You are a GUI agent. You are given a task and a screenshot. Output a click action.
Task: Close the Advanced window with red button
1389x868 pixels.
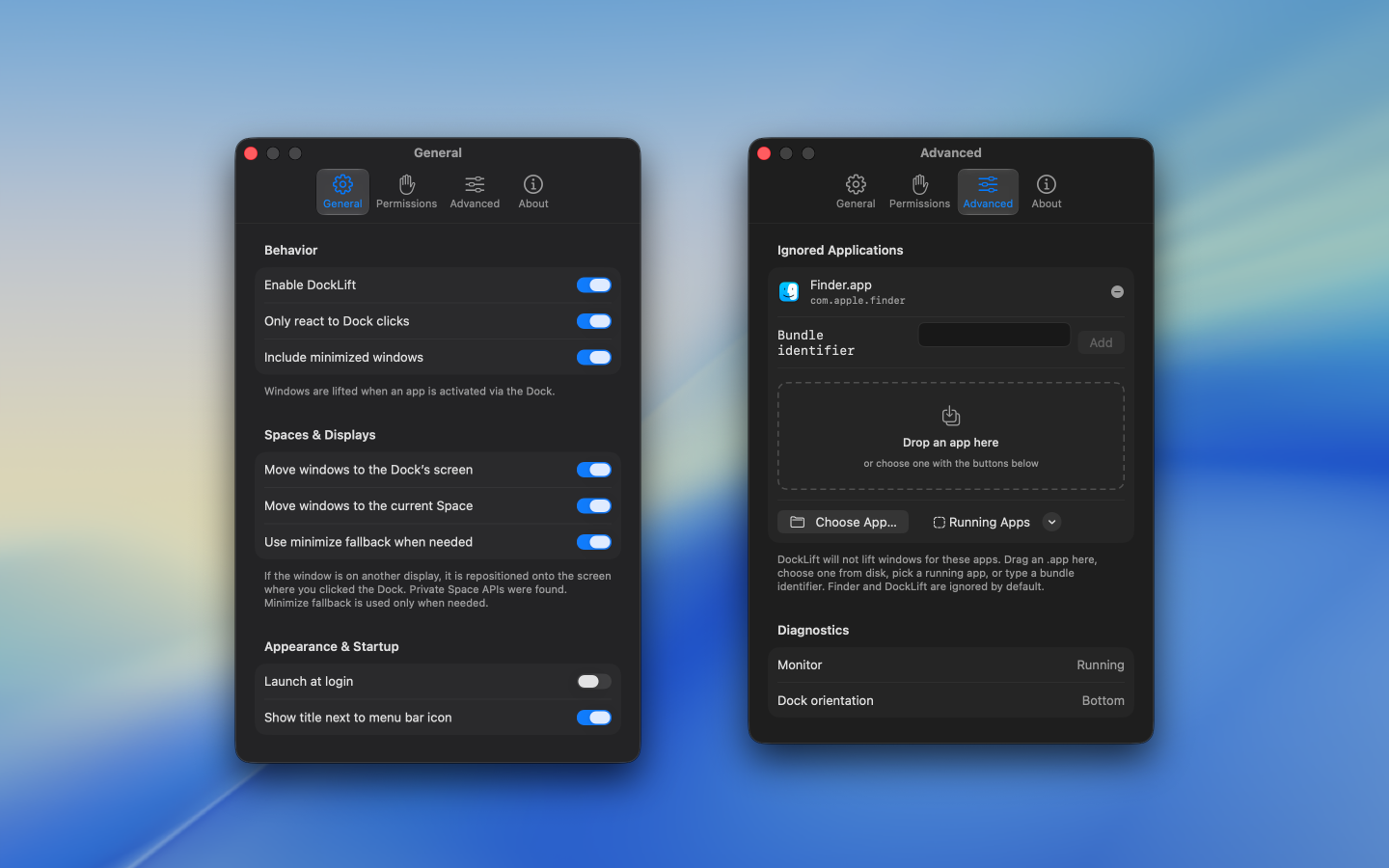coord(764,153)
